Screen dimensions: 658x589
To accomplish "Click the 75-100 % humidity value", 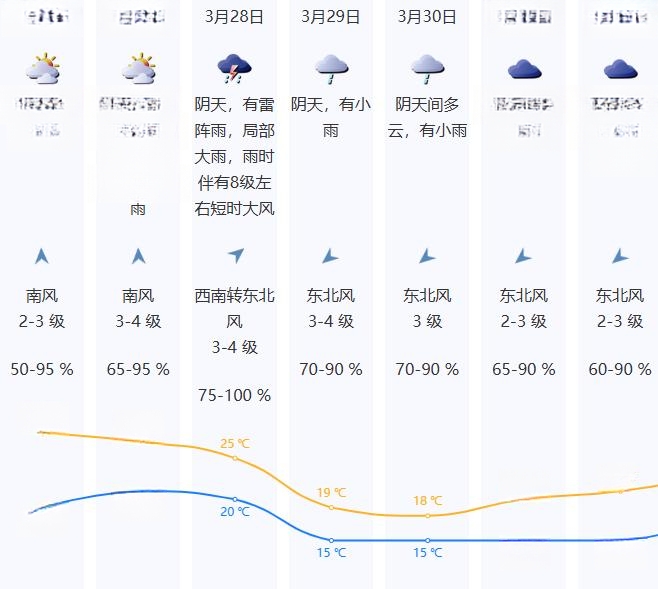I will click(x=235, y=395).
